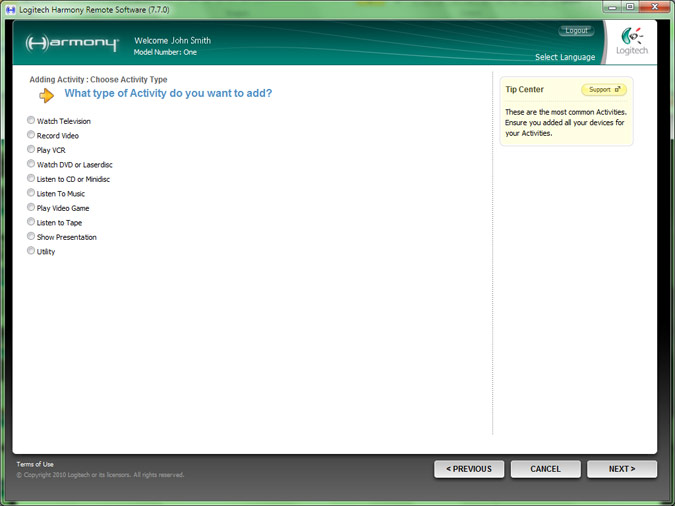675x506 pixels.
Task: Select Watch DVD or Laserdisc
Action: coord(31,164)
